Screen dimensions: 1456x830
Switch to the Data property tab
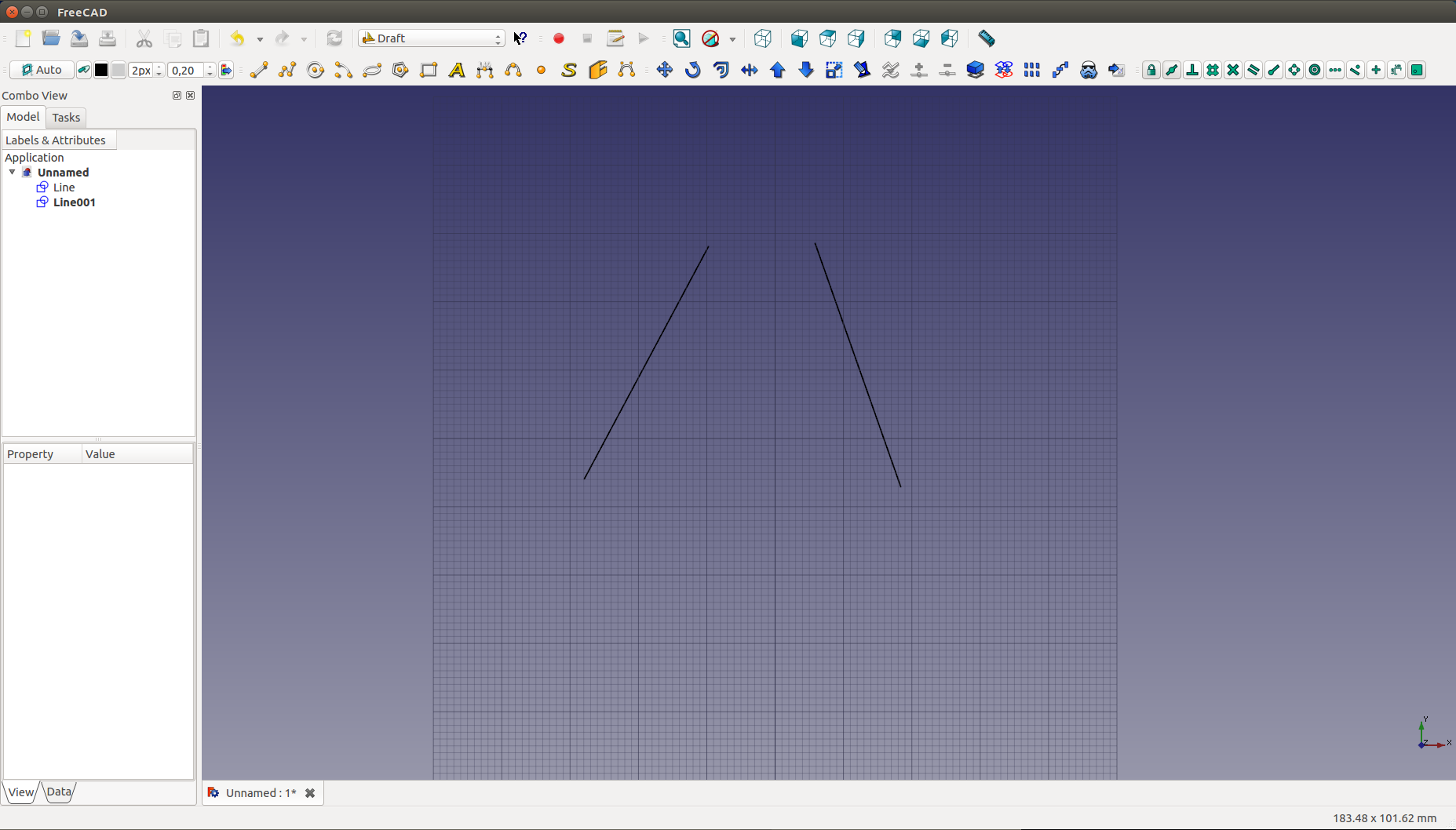click(x=59, y=792)
